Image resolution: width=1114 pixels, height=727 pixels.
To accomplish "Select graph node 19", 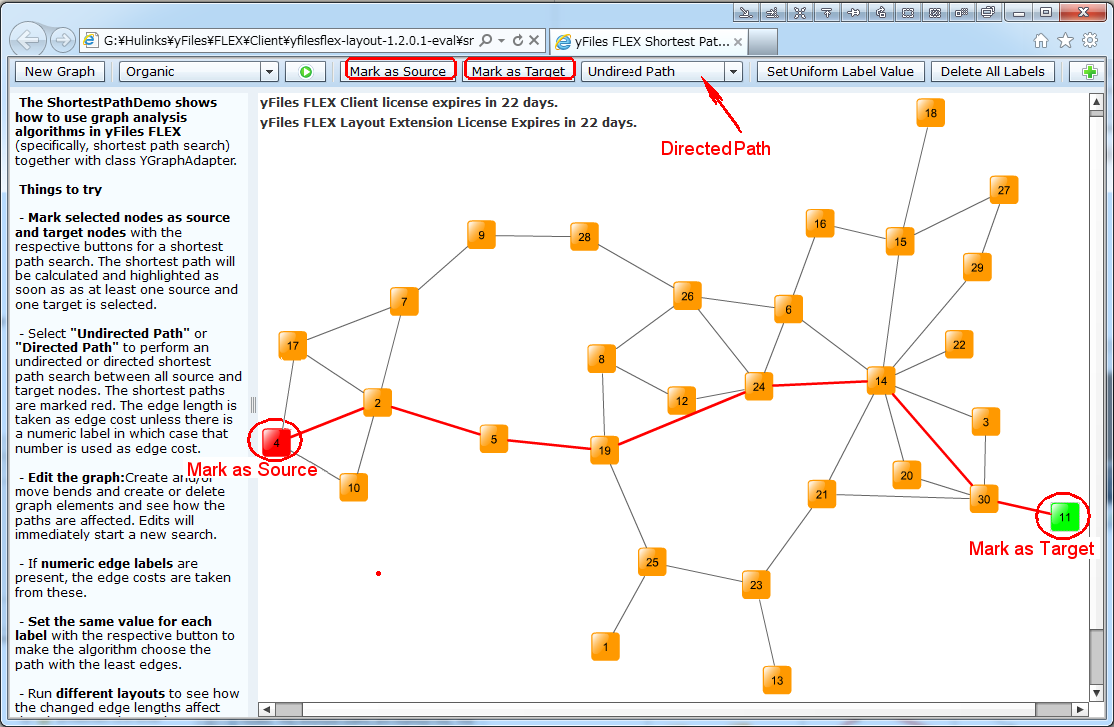I will (x=605, y=451).
